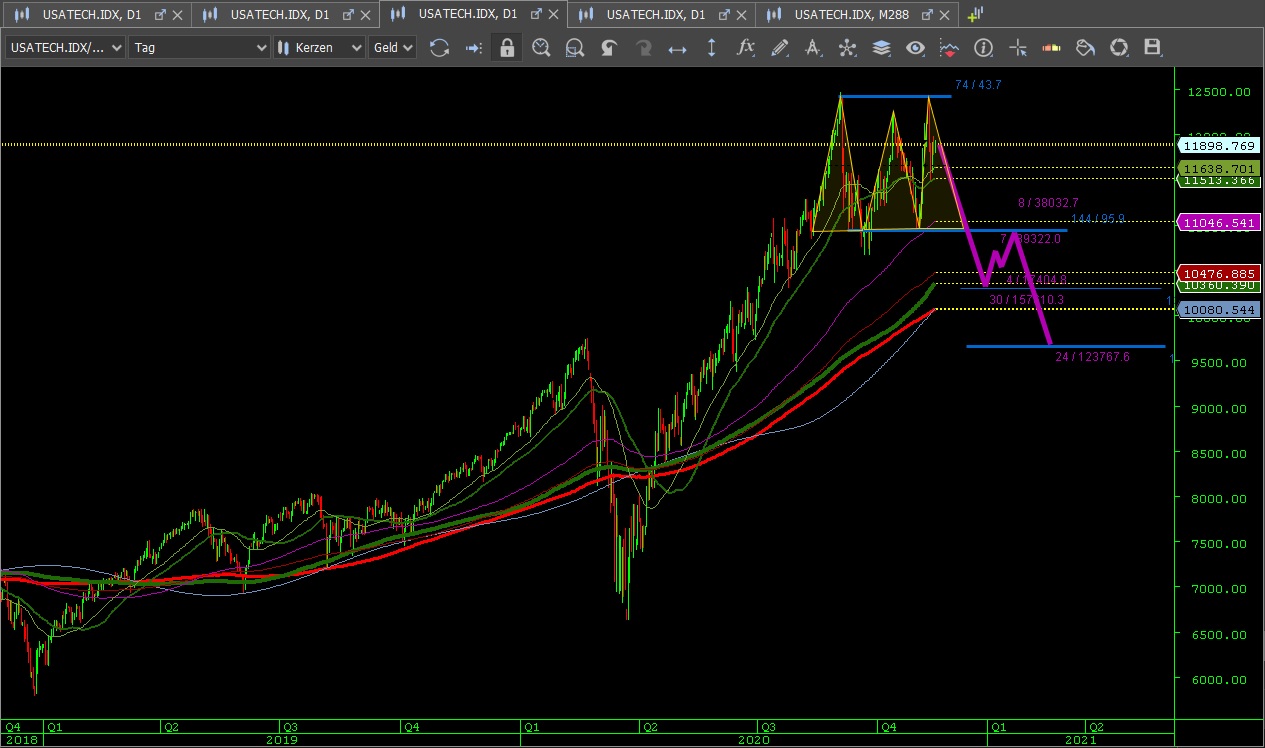The height and width of the screenshot is (748, 1265).
Task: Click the greyed redo arrow icon
Action: [643, 47]
